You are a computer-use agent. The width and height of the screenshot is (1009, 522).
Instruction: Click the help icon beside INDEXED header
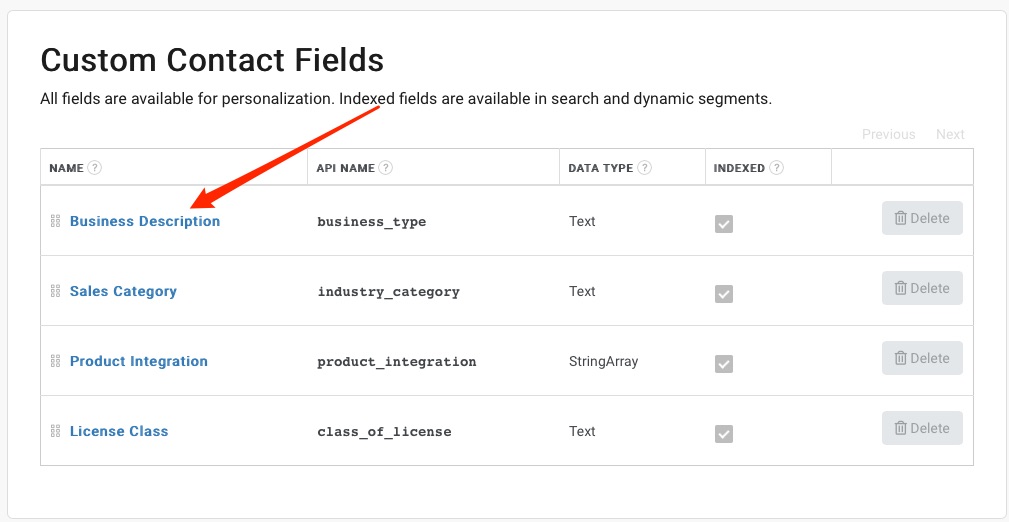777,168
